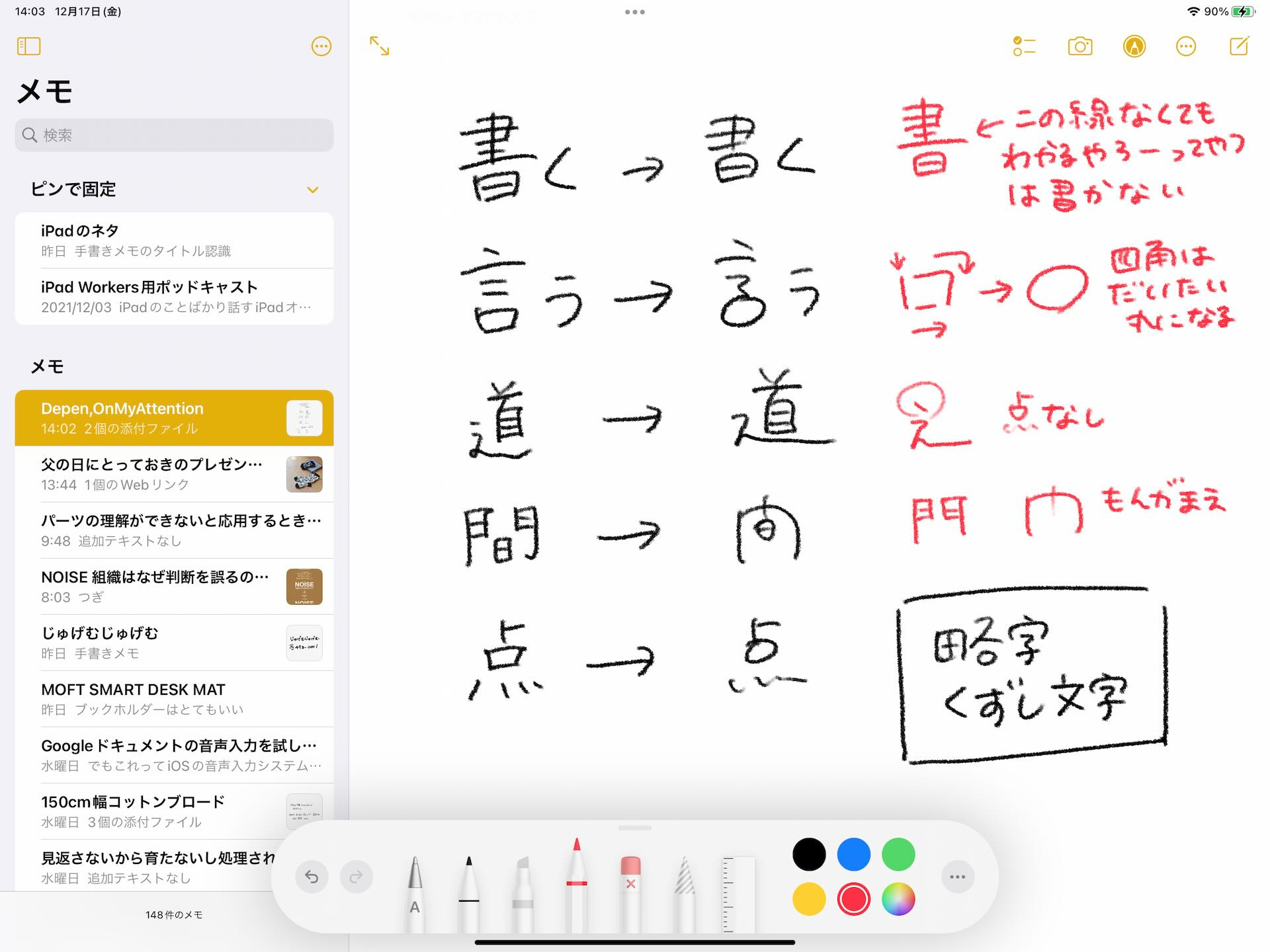This screenshot has height=952, width=1270.
Task: Open the iPadのネタ pinned note
Action: pyautogui.click(x=174, y=240)
